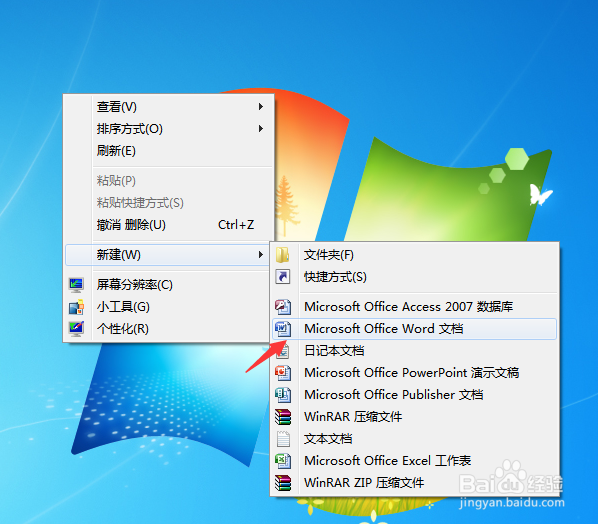The image size is (598, 524).
Task: Create a WinRAR ZIP 压缩文件
Action: click(415, 483)
